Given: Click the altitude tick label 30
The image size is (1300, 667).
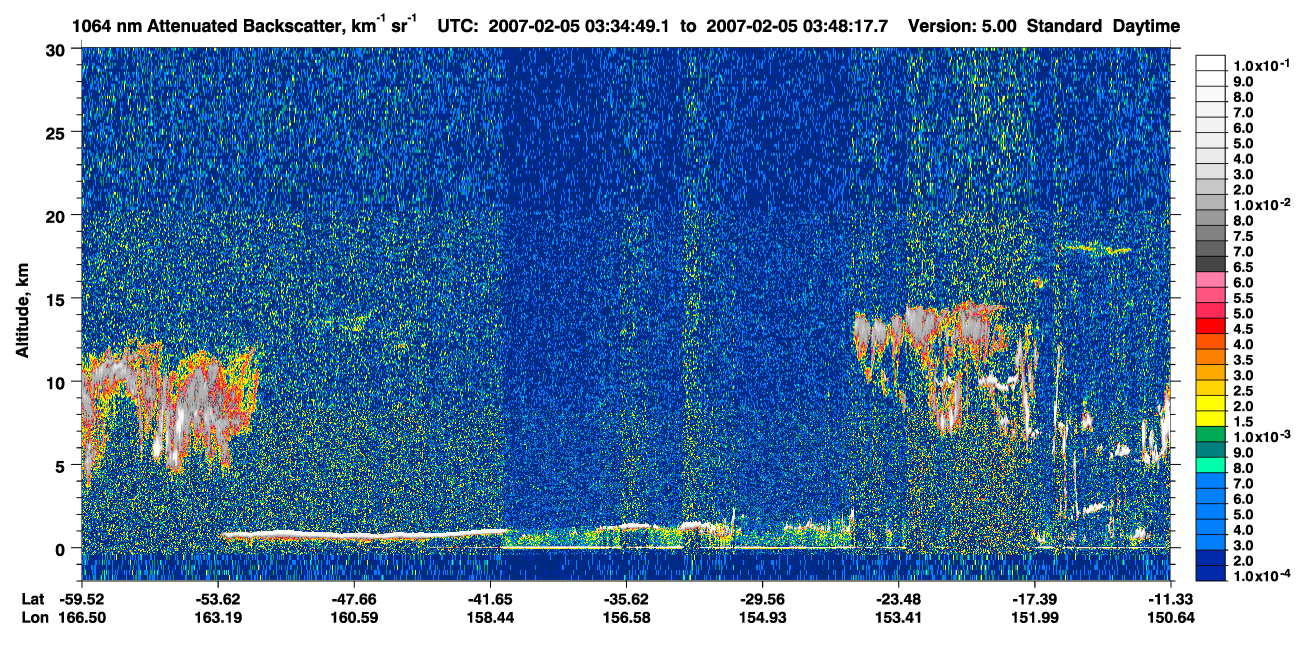Looking at the screenshot, I should pos(59,49).
